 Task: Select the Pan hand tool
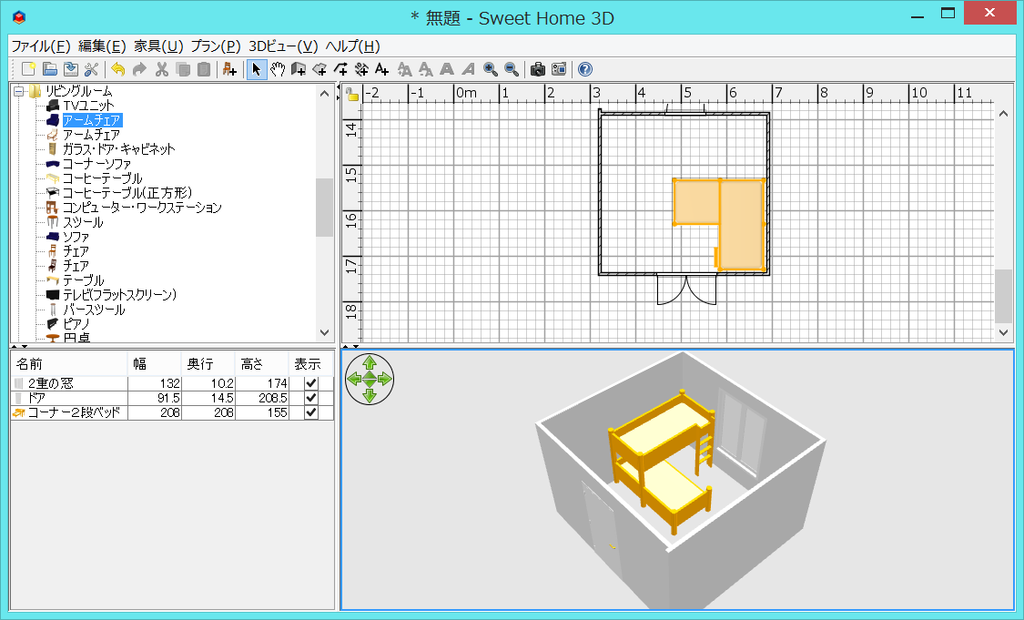click(x=278, y=69)
